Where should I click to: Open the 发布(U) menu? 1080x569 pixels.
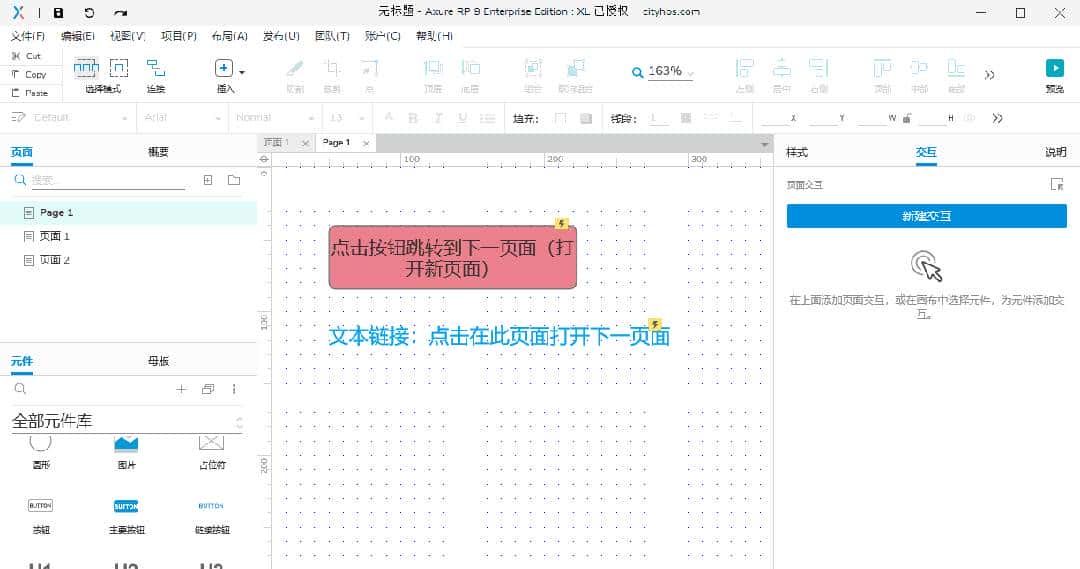(281, 36)
